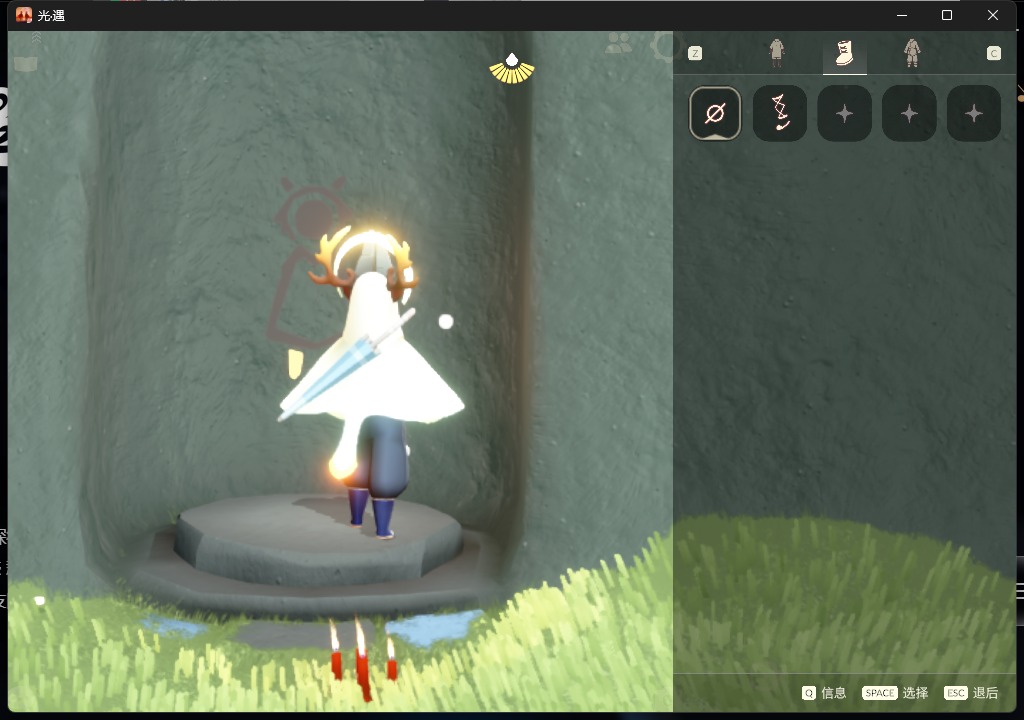The height and width of the screenshot is (720, 1024).
Task: Click the Q 信息 info button
Action: (x=824, y=693)
